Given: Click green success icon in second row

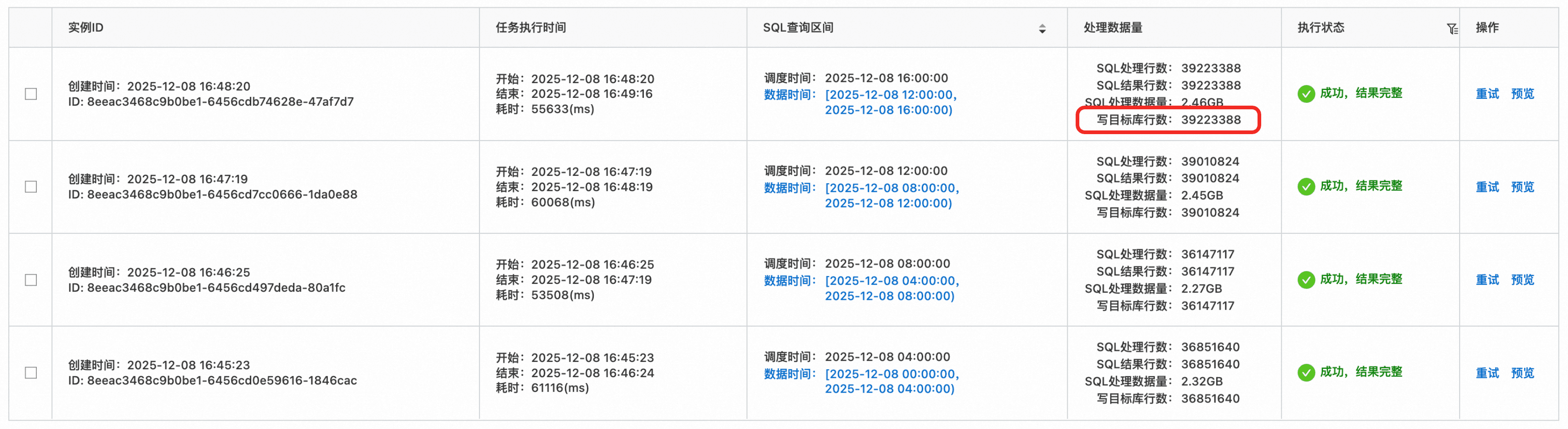Looking at the screenshot, I should 1306,187.
